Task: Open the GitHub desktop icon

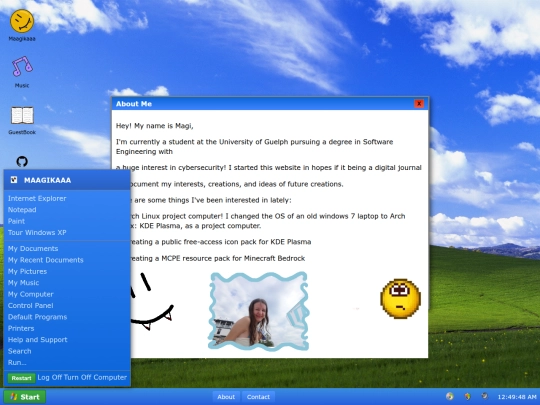Action: click(x=22, y=162)
